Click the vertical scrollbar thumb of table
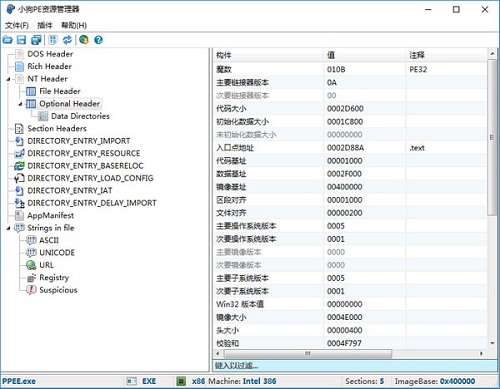Image resolution: width=500 pixels, height=389 pixels. (x=492, y=137)
